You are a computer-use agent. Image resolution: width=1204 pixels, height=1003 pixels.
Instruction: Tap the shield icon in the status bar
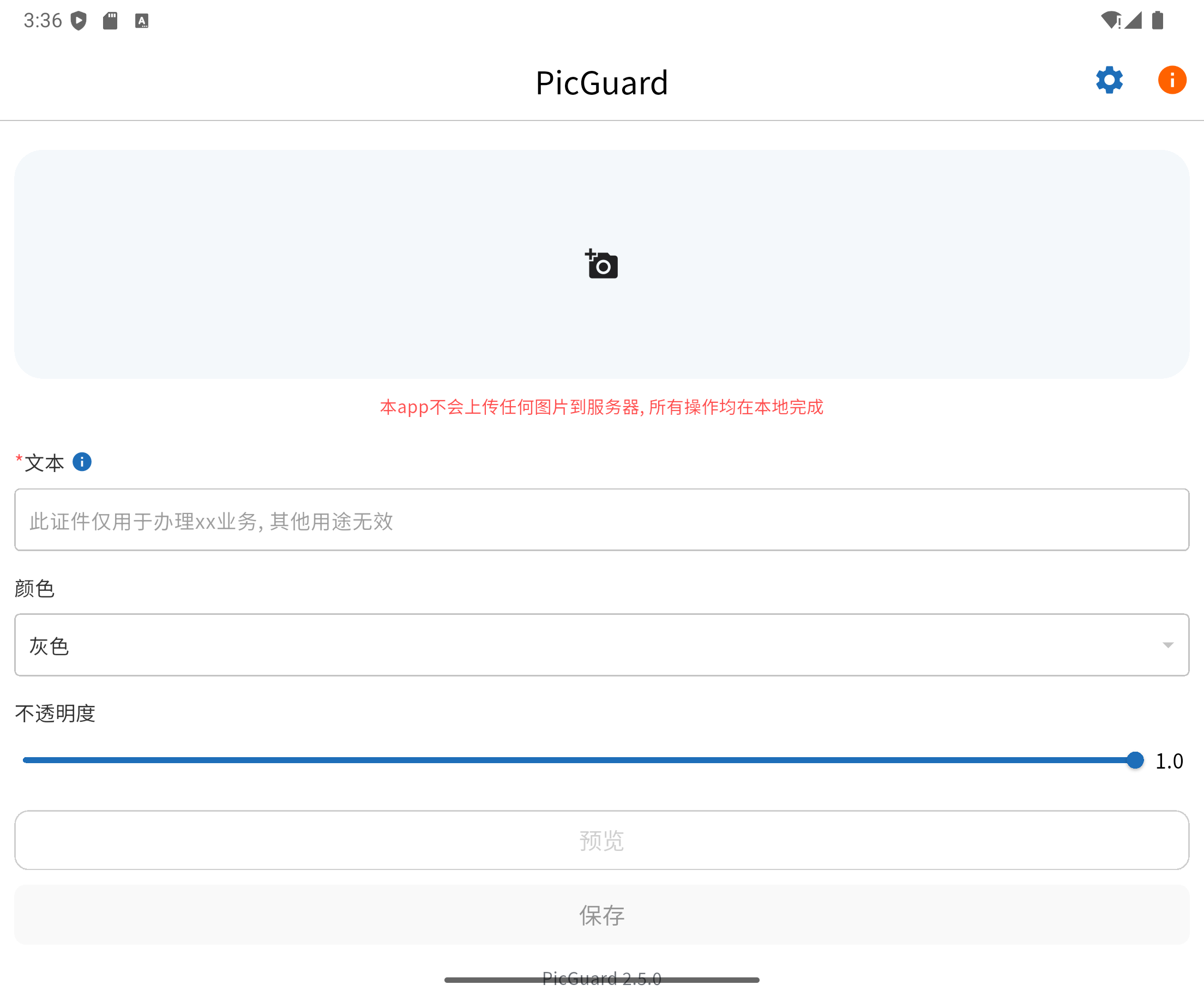(x=78, y=20)
